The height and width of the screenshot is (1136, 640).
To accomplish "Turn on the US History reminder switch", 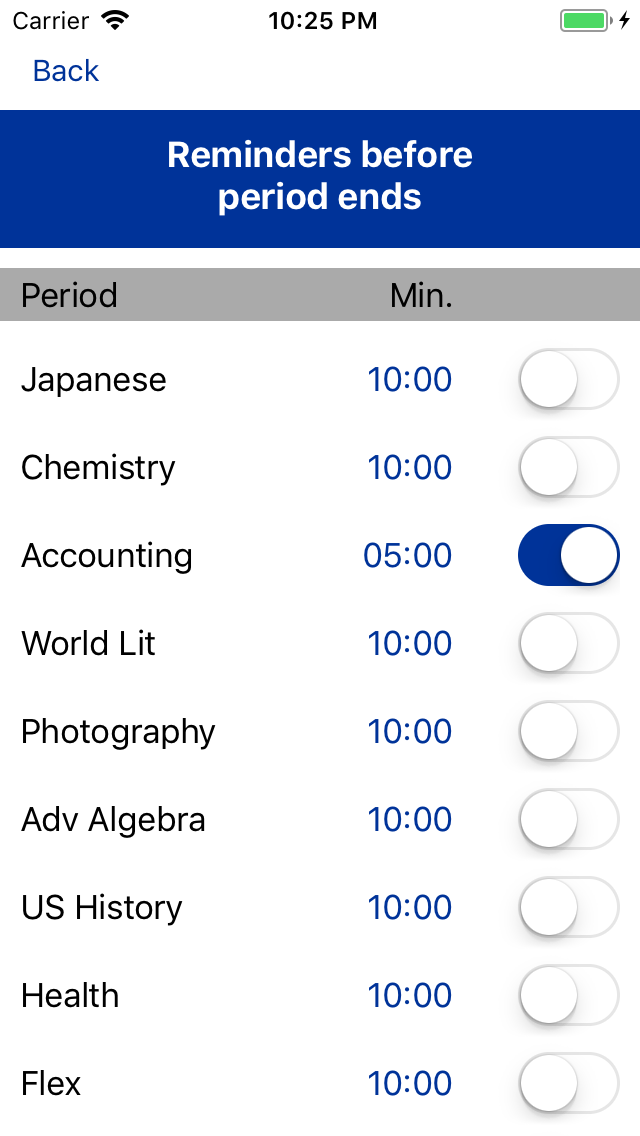I will (567, 907).
